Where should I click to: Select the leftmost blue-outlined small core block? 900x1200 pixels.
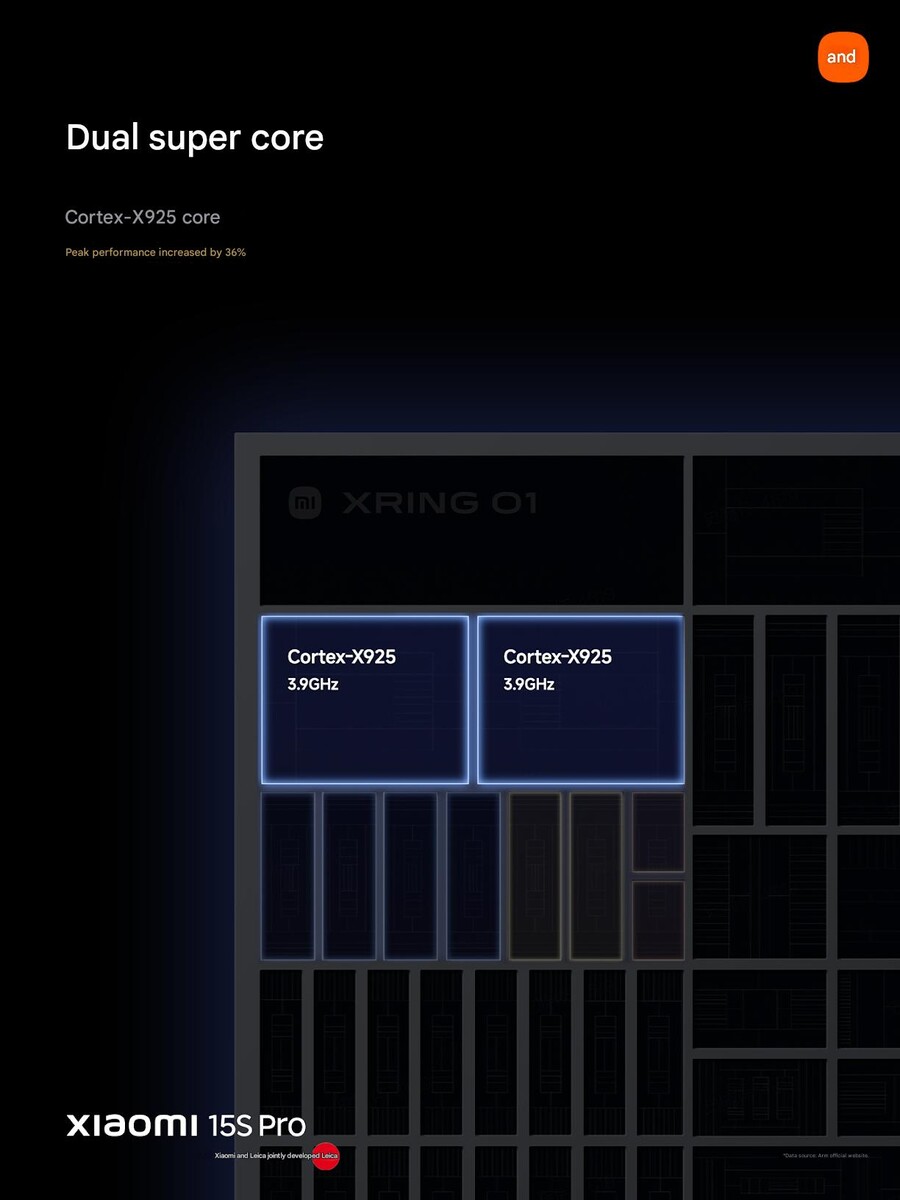point(288,876)
